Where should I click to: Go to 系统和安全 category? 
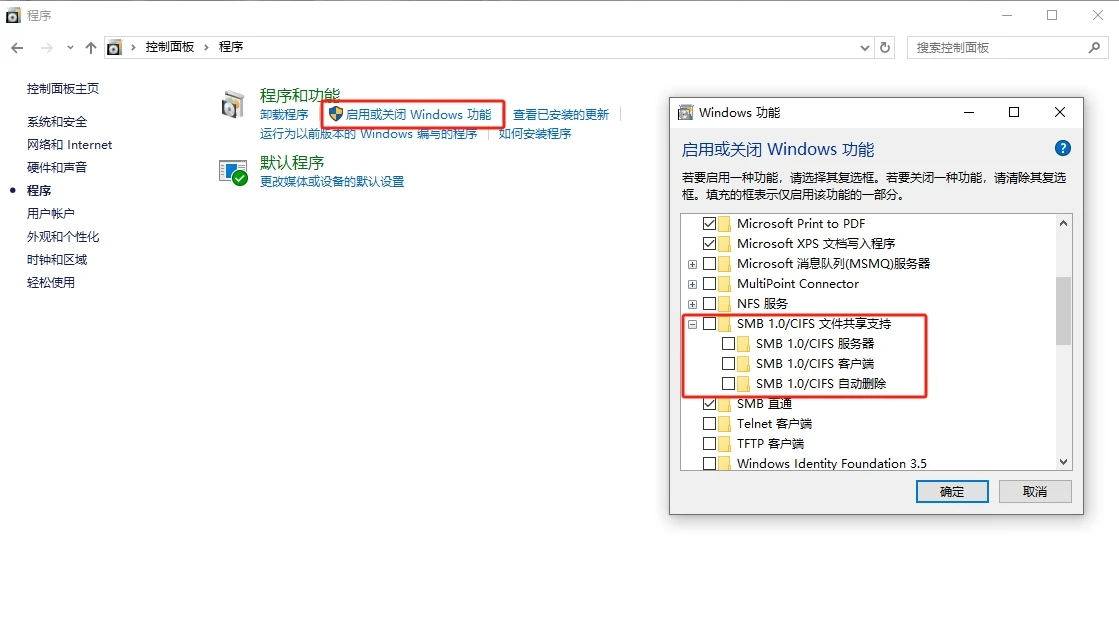57,122
